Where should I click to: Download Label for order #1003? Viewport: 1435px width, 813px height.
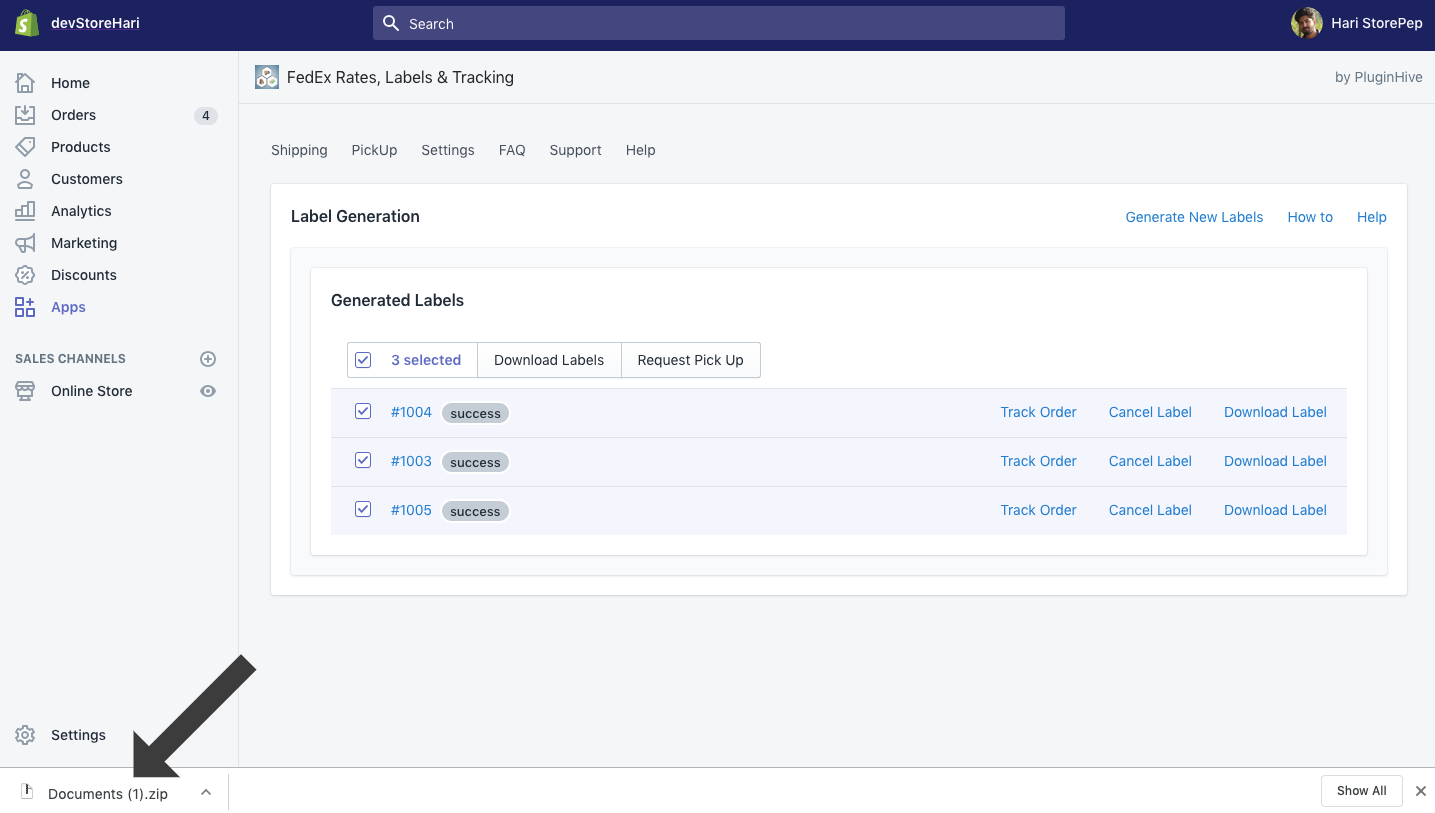coord(1275,461)
